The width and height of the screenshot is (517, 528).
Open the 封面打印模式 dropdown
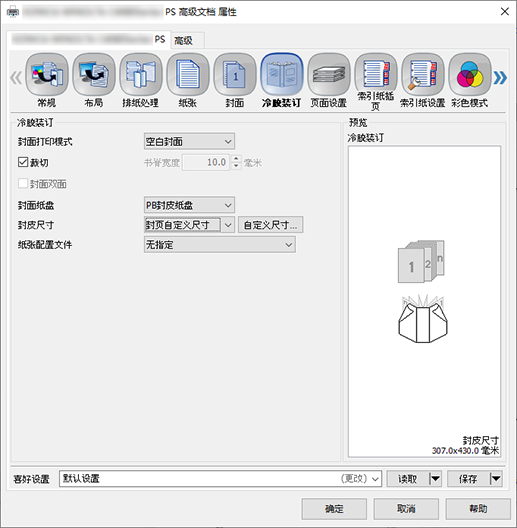pos(189,142)
